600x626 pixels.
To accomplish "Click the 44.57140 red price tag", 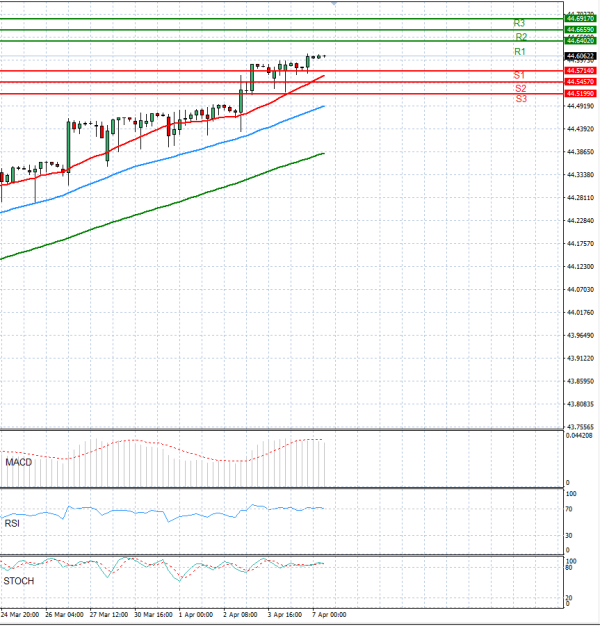I will click(x=580, y=71).
